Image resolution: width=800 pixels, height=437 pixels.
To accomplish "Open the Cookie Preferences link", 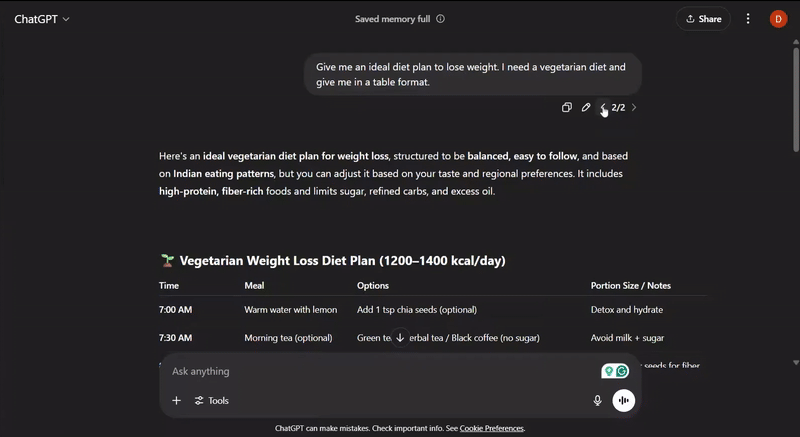I will (x=491, y=428).
